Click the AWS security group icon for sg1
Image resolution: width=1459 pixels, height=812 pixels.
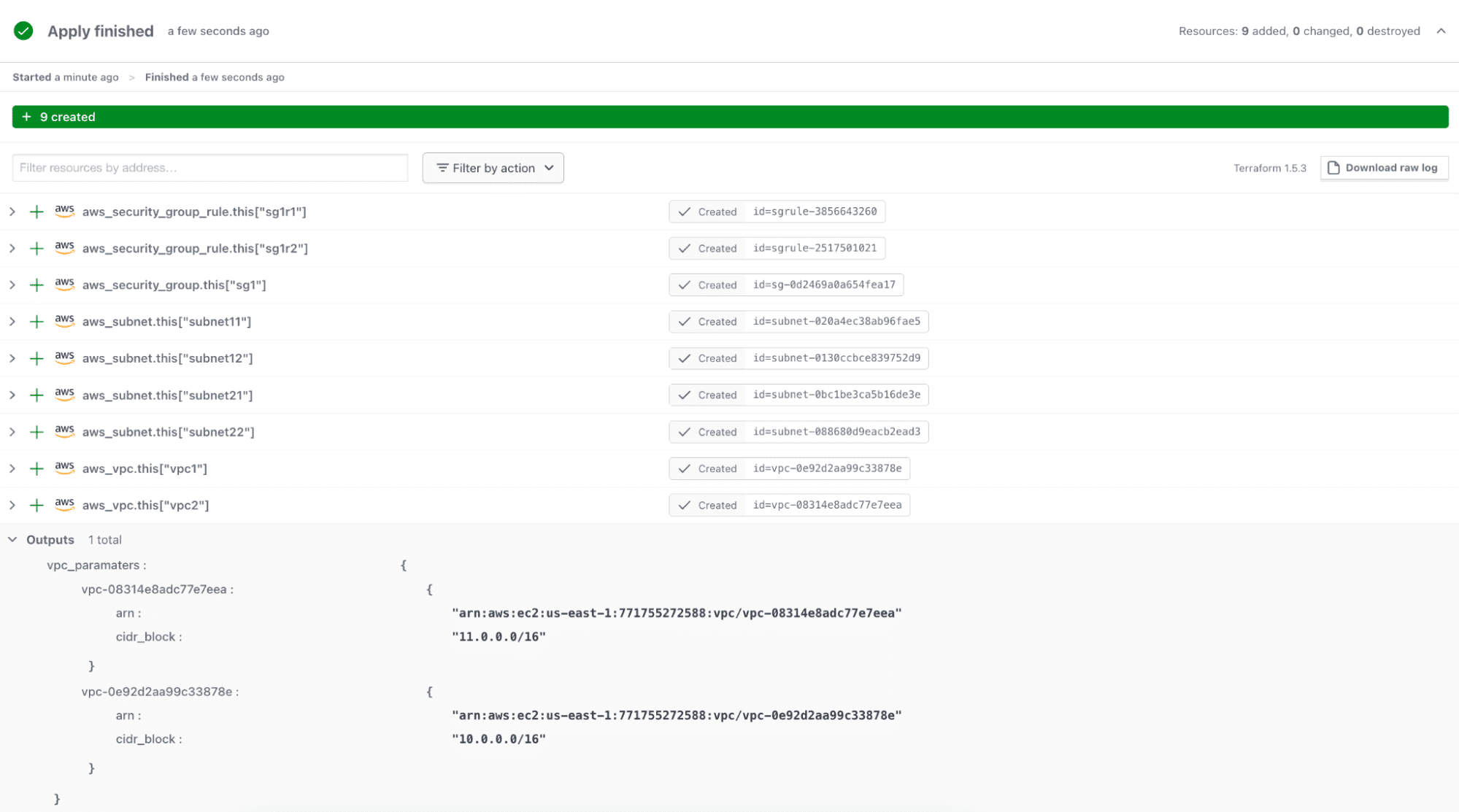point(63,284)
